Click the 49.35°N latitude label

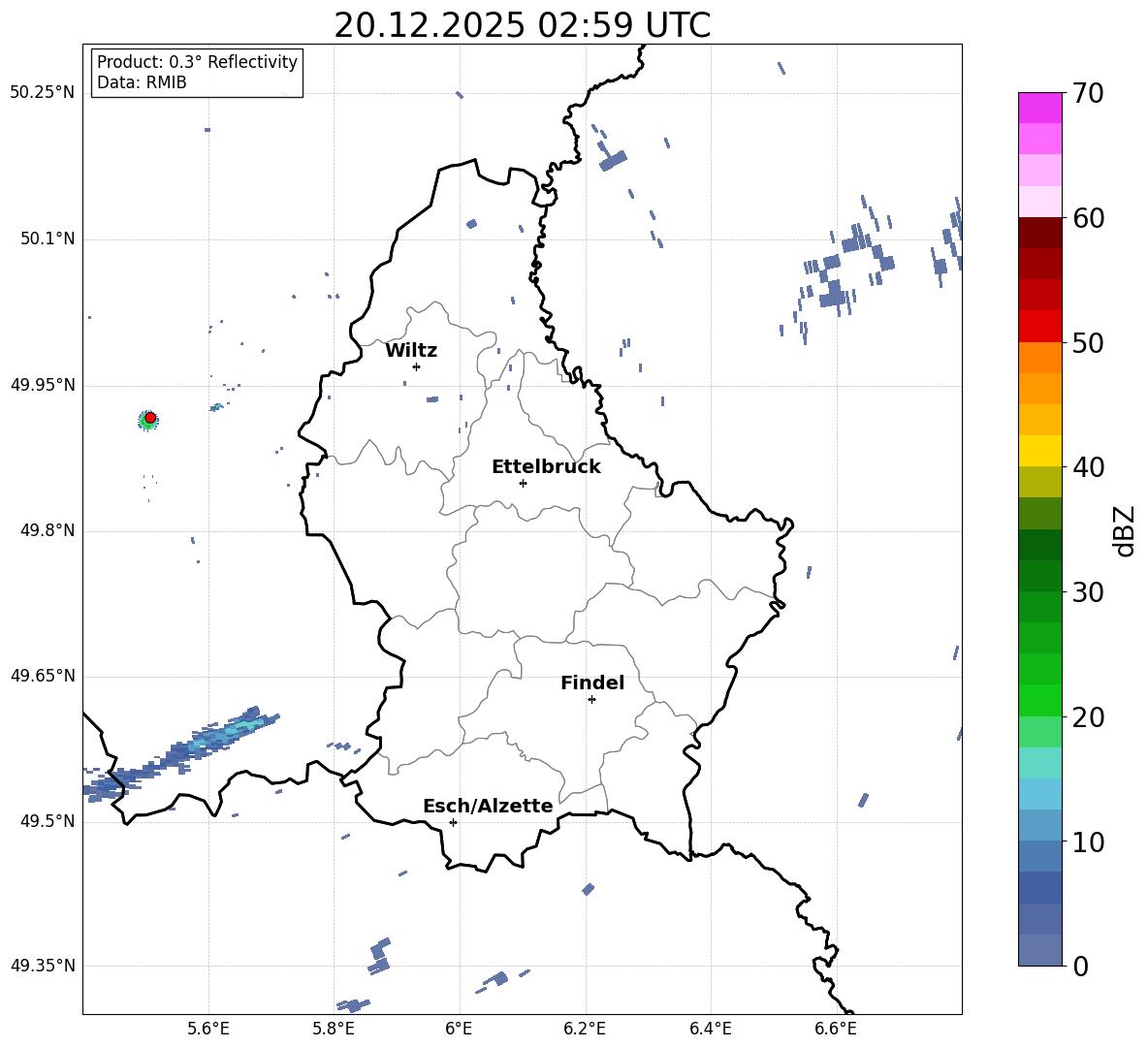click(43, 966)
